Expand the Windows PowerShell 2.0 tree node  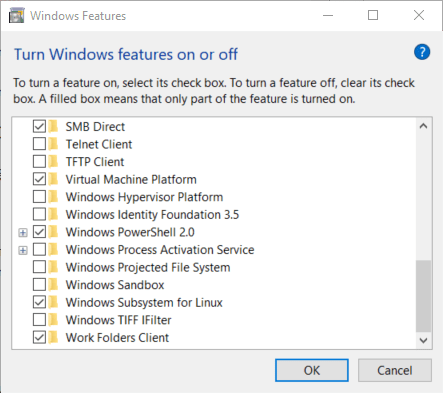[23, 232]
